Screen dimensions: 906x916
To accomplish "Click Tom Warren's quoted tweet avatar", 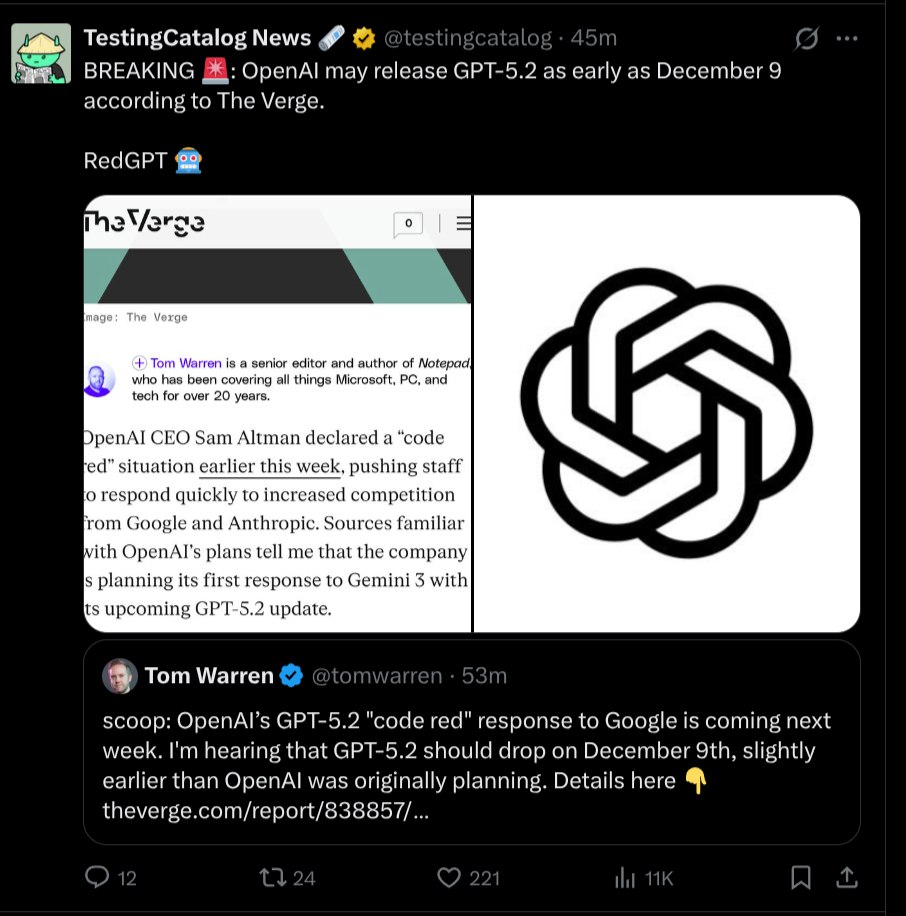I will pos(120,676).
